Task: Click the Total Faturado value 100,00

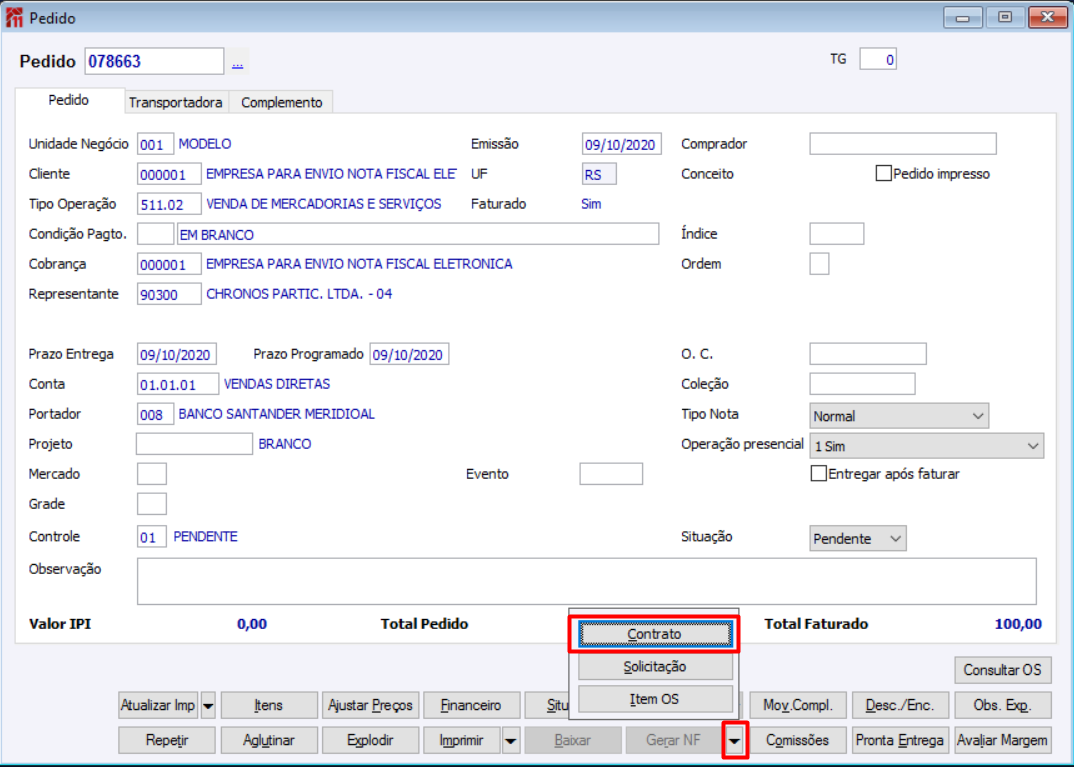Action: coord(1018,624)
